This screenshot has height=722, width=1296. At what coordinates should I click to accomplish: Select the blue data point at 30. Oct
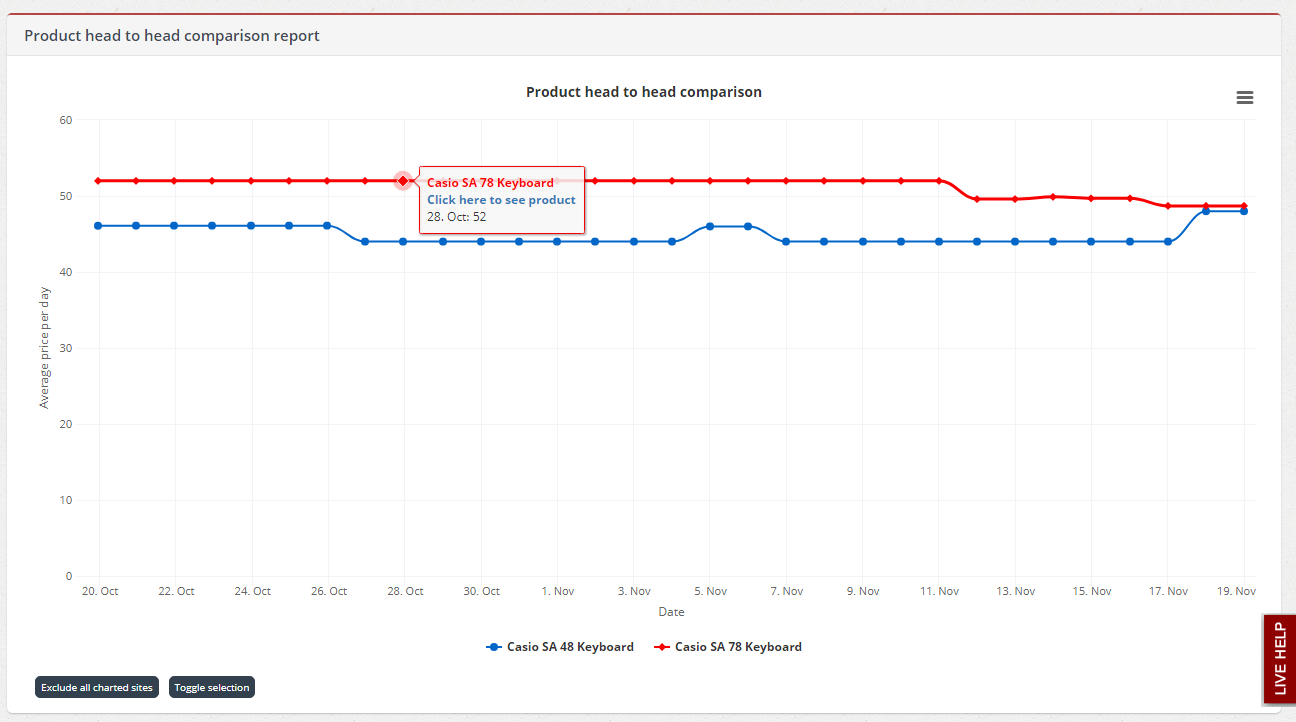pos(481,241)
